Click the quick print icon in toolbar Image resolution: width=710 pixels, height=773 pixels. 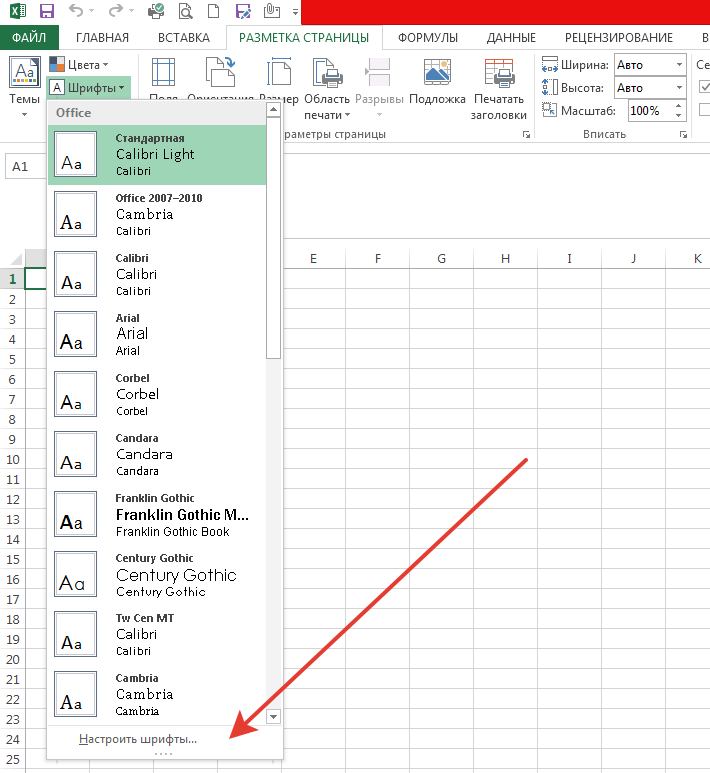[156, 10]
